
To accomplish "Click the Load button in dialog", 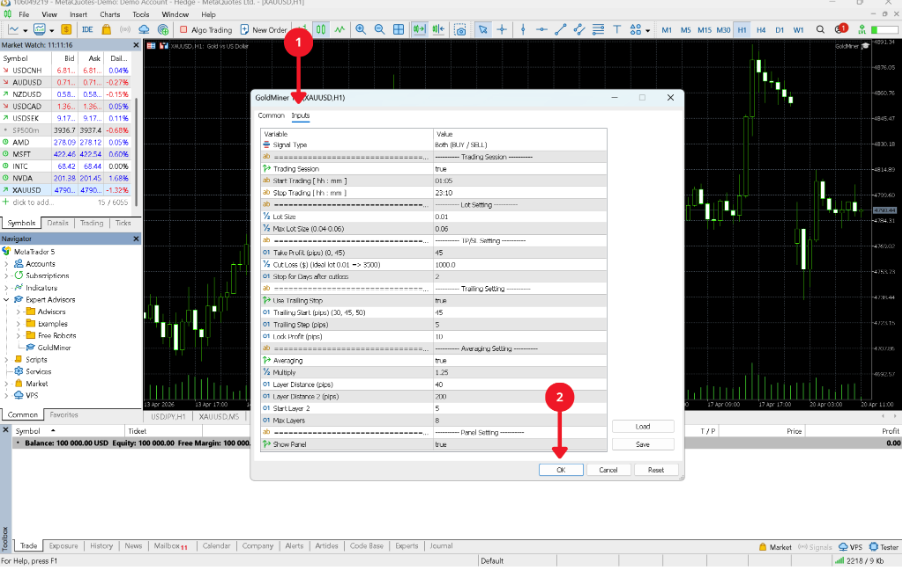I will (x=642, y=427).
